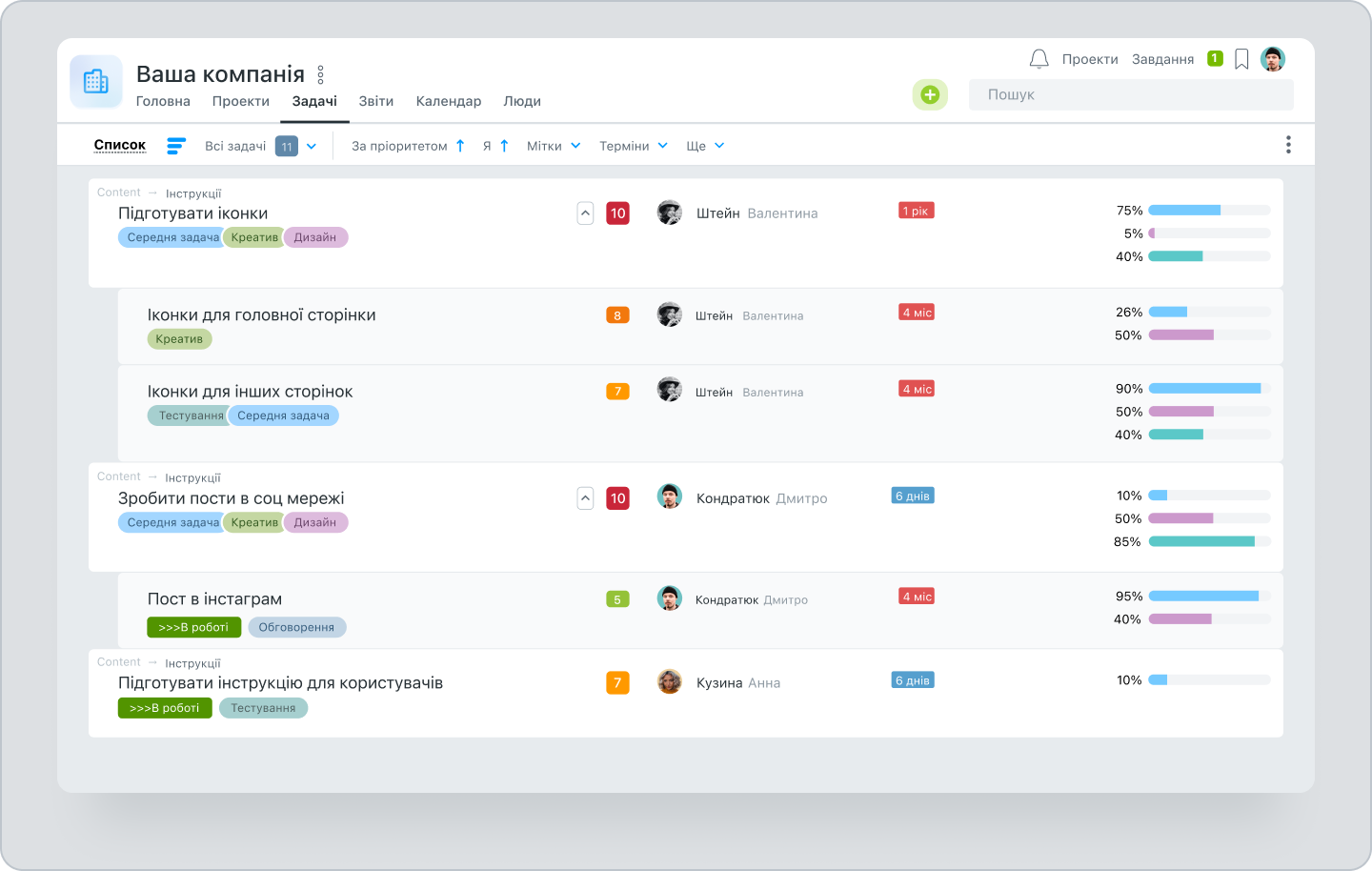Click the 'Список' view link
1372x871 pixels.
pyautogui.click(x=119, y=145)
